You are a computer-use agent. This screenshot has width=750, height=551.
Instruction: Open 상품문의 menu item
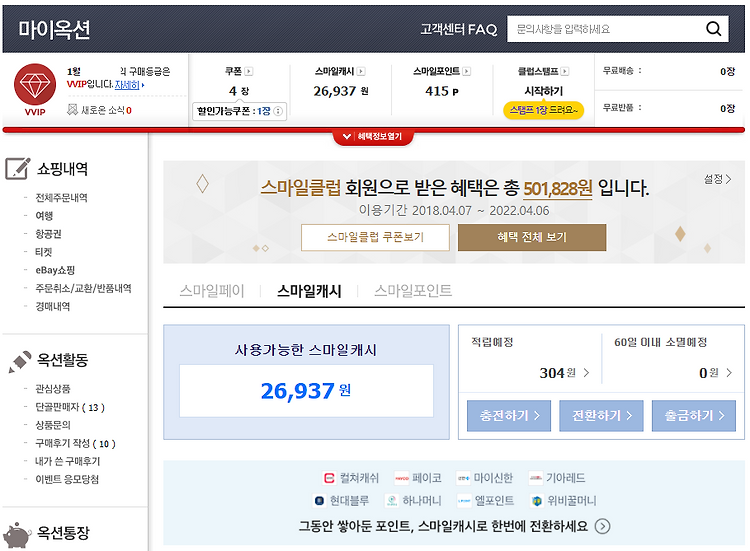point(53,425)
